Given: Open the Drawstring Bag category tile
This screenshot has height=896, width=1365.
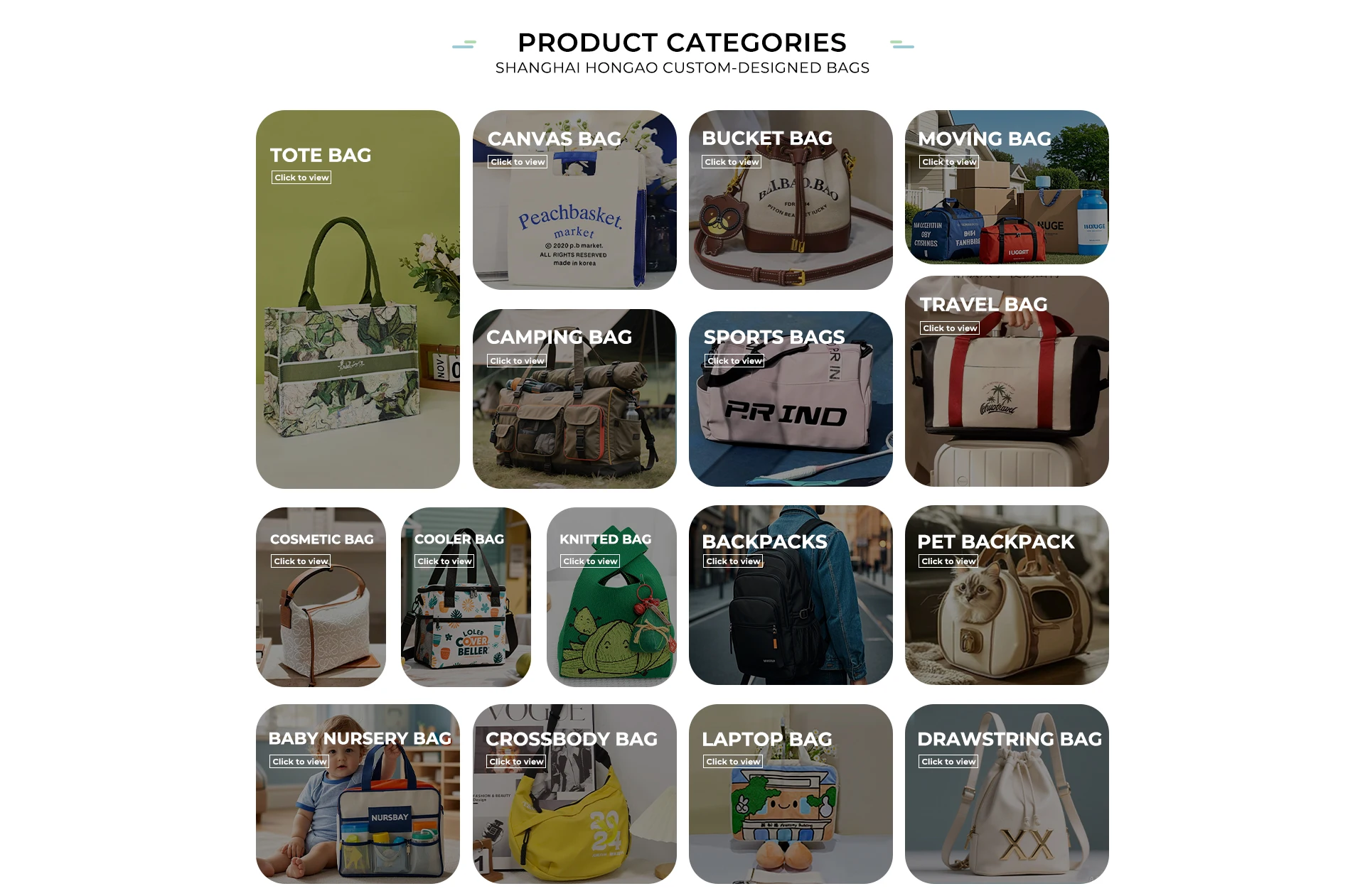Looking at the screenshot, I should (1007, 794).
